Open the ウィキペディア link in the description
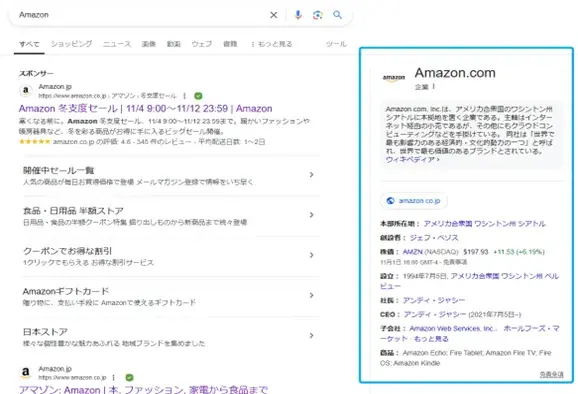Screen dimensions: 578x394 (x=412, y=160)
